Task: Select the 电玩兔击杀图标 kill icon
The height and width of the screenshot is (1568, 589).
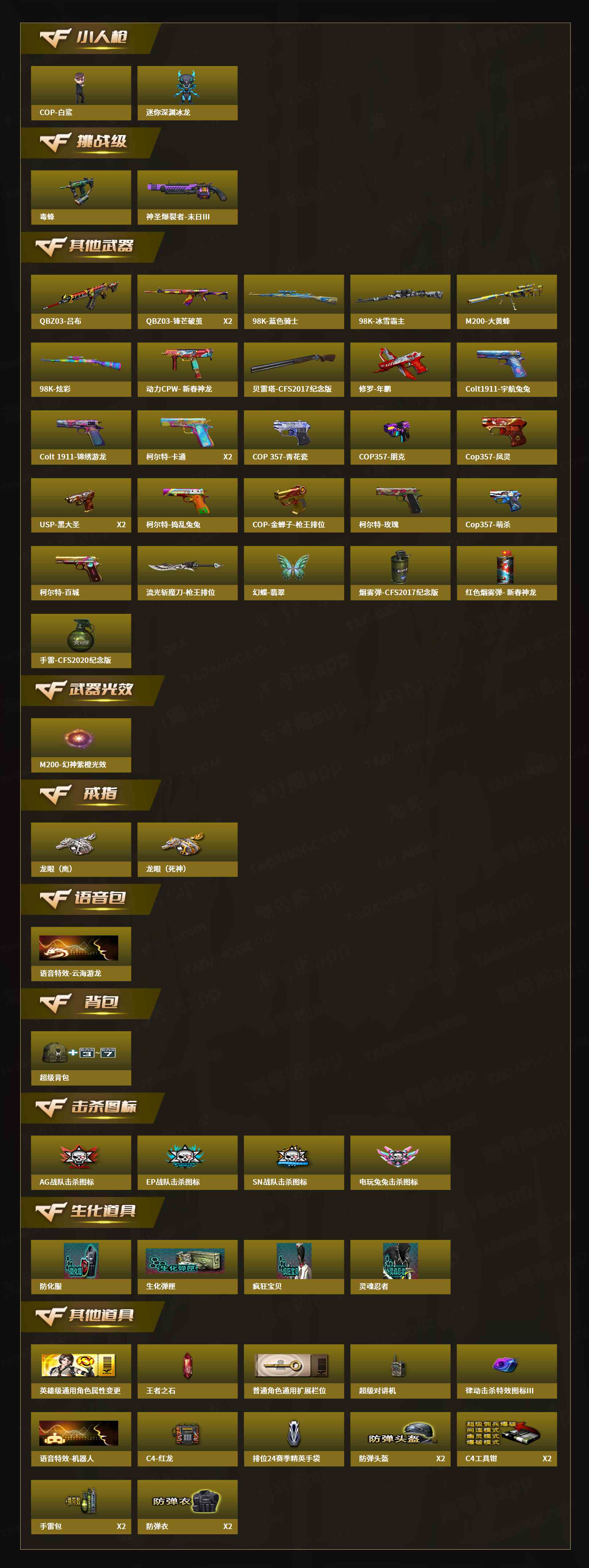Action: [x=400, y=1163]
